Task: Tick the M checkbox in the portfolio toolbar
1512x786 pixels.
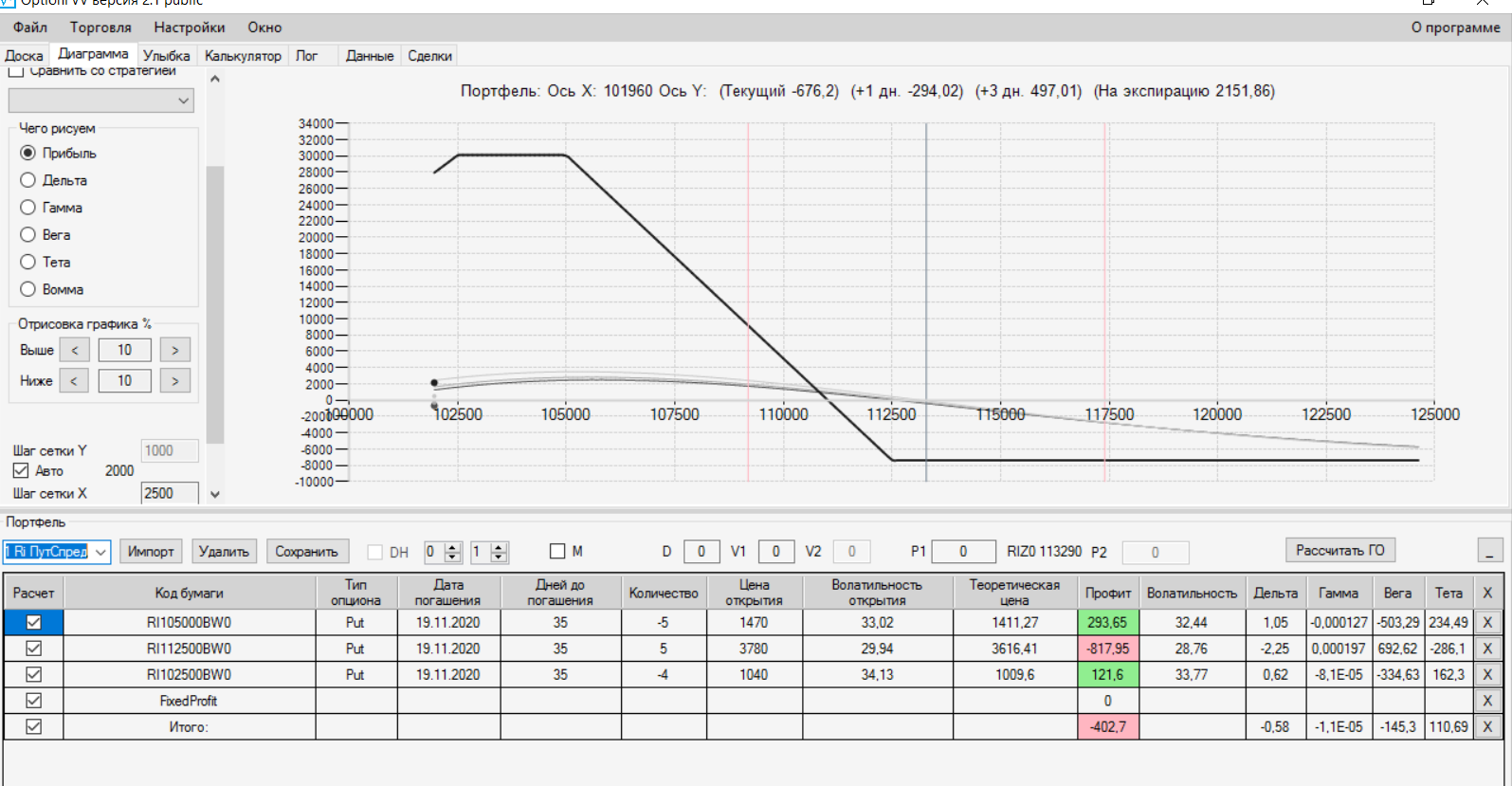Action: (557, 551)
